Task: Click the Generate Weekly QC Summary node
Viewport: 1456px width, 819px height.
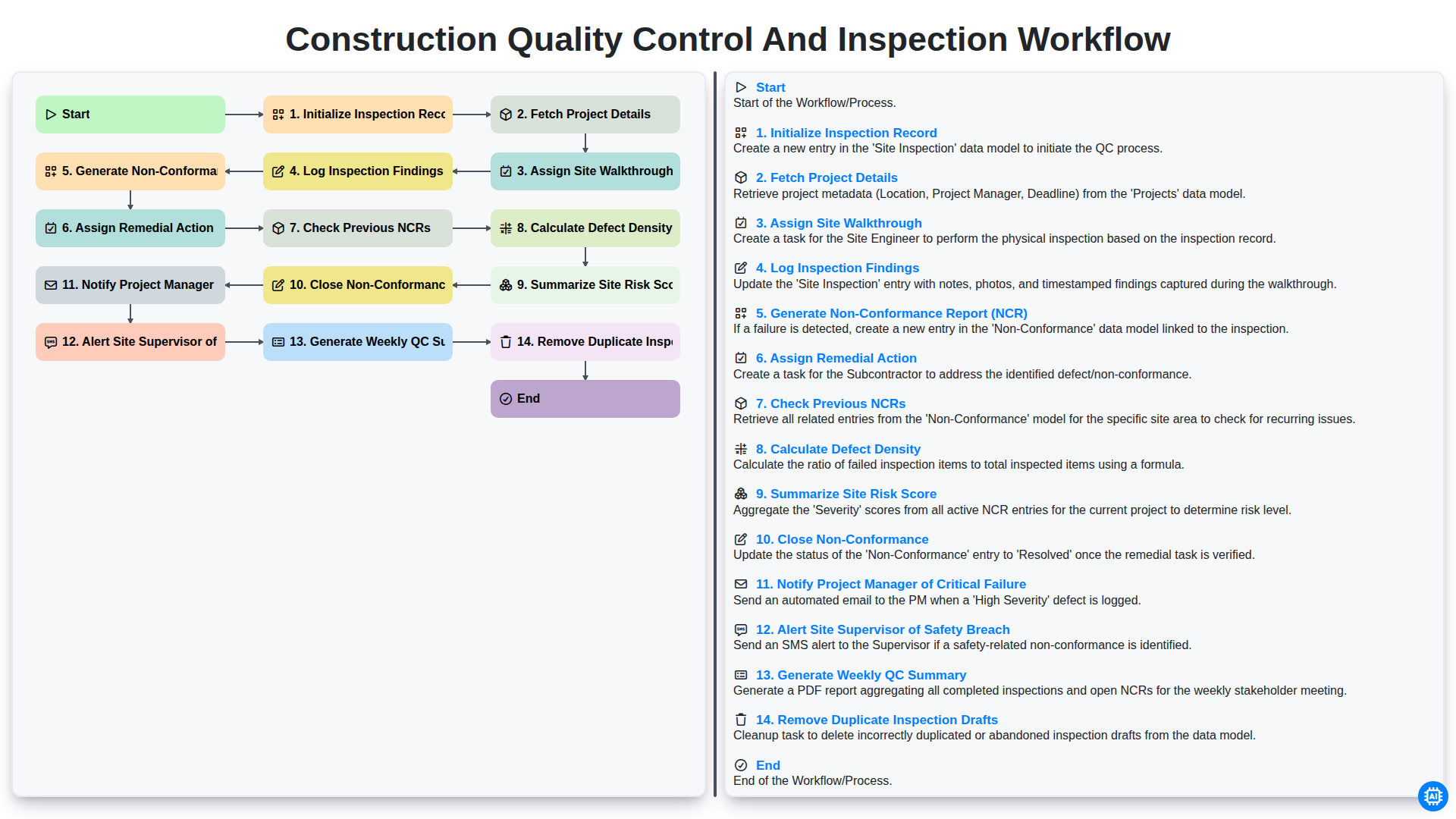Action: pos(358,342)
